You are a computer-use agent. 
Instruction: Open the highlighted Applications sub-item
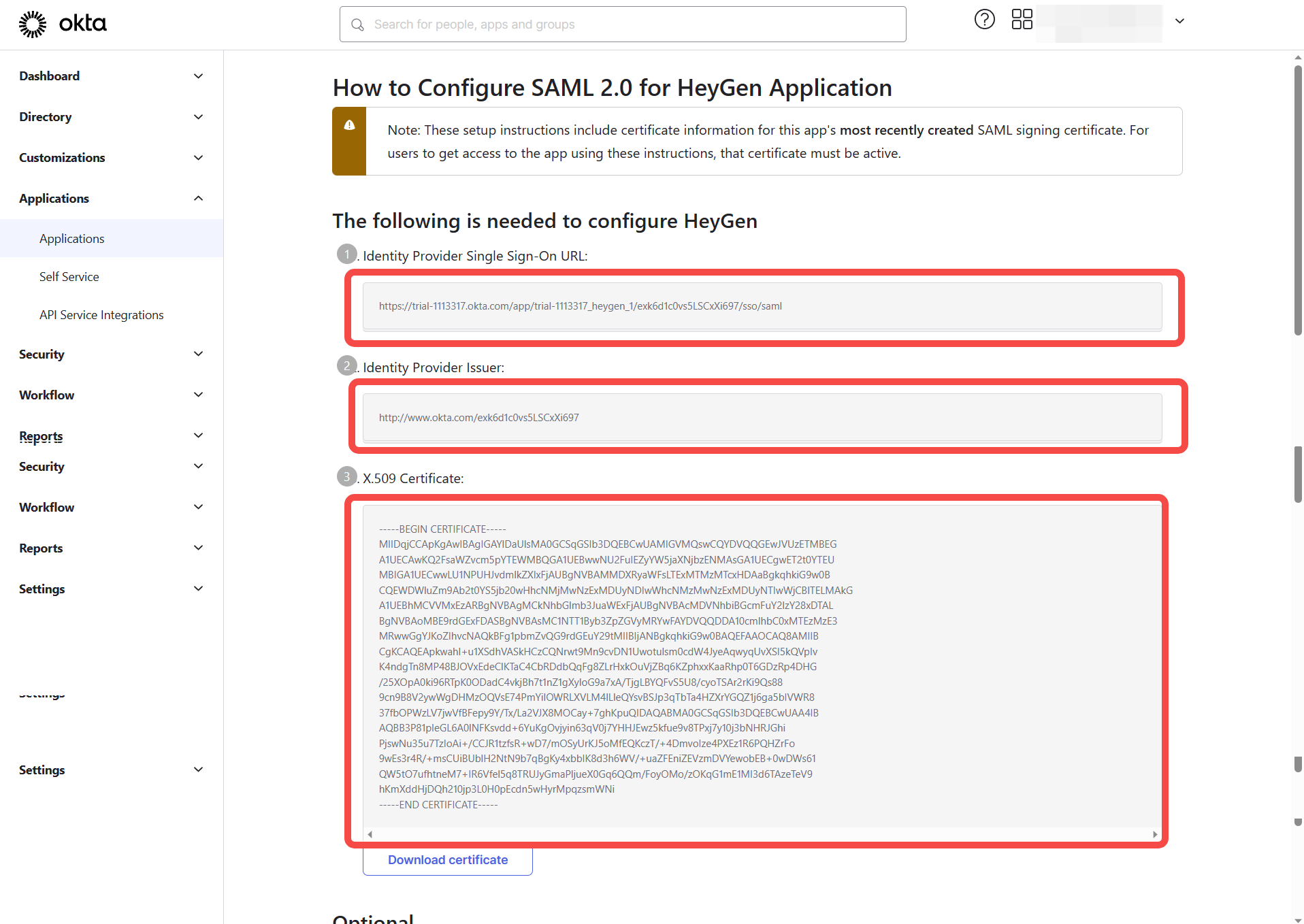click(112, 238)
